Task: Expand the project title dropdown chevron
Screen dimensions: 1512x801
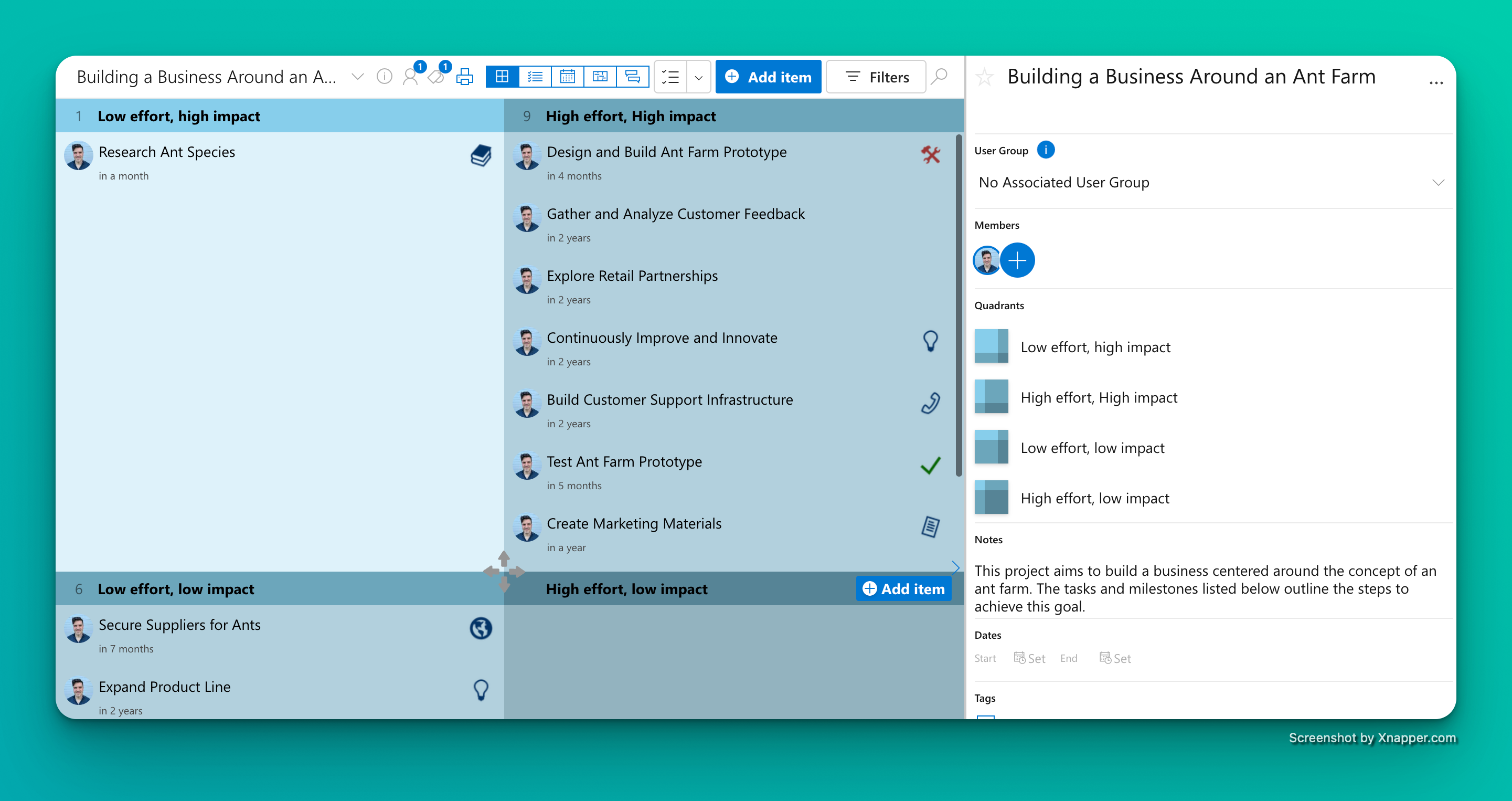Action: click(357, 77)
